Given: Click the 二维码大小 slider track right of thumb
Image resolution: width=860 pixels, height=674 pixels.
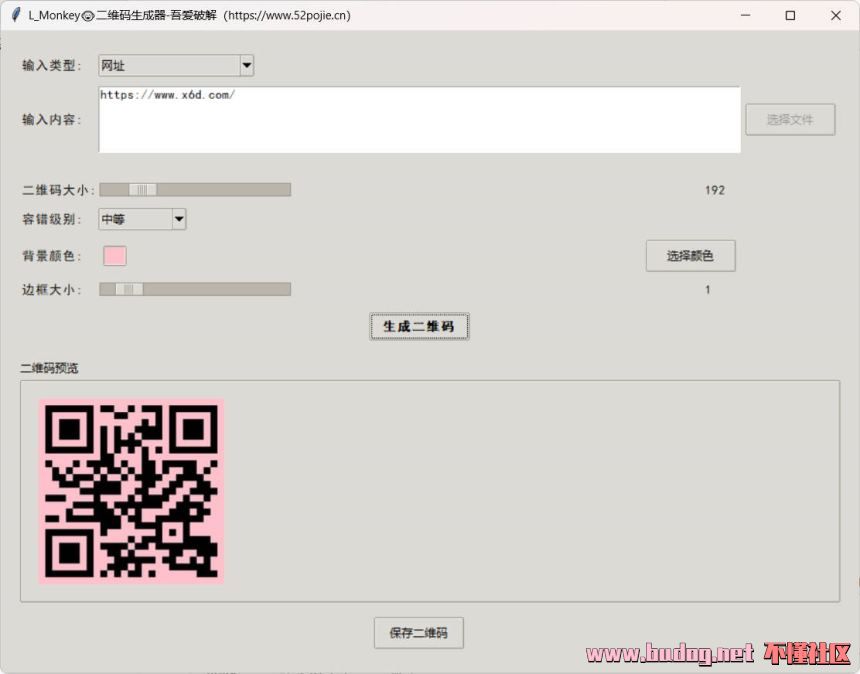Looking at the screenshot, I should (224, 190).
